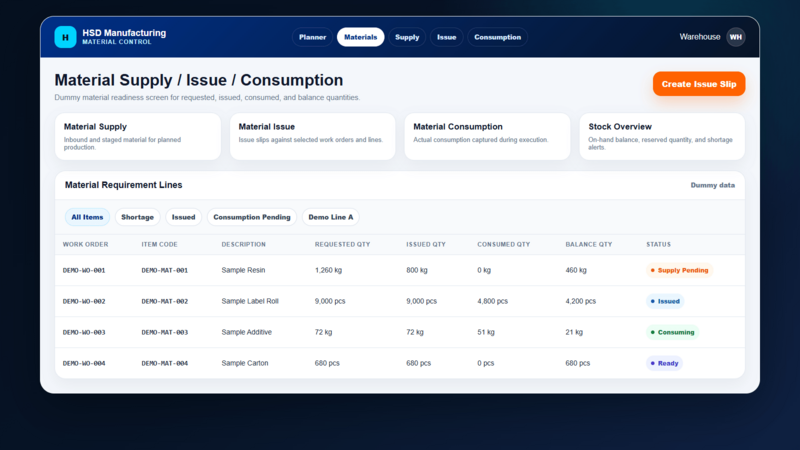The height and width of the screenshot is (450, 800).
Task: Click item code DEMO-MAT-001
Action: (164, 270)
